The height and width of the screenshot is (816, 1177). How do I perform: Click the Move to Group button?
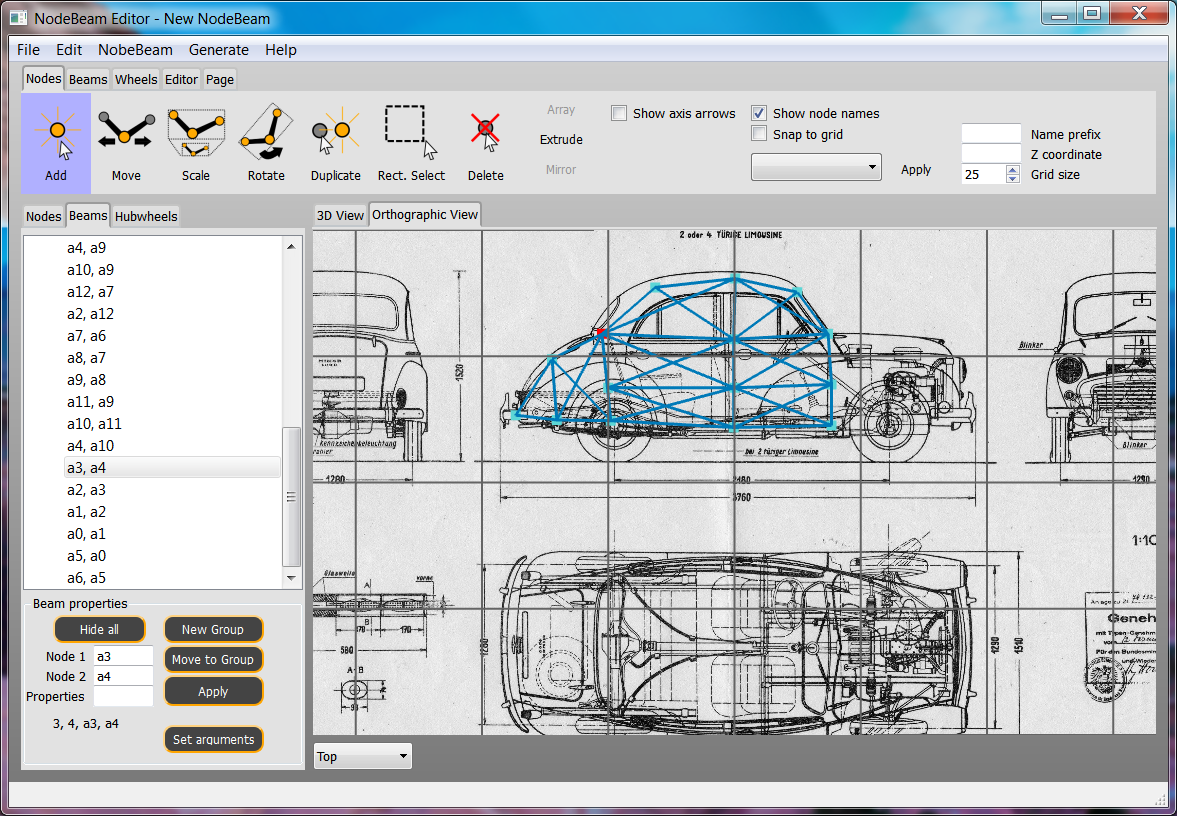click(x=213, y=659)
